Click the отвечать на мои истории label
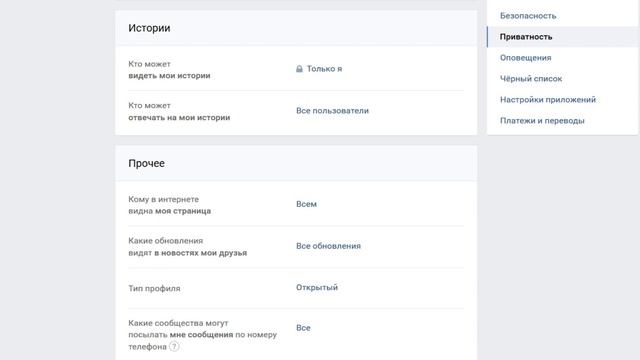The width and height of the screenshot is (640, 360). (179, 118)
